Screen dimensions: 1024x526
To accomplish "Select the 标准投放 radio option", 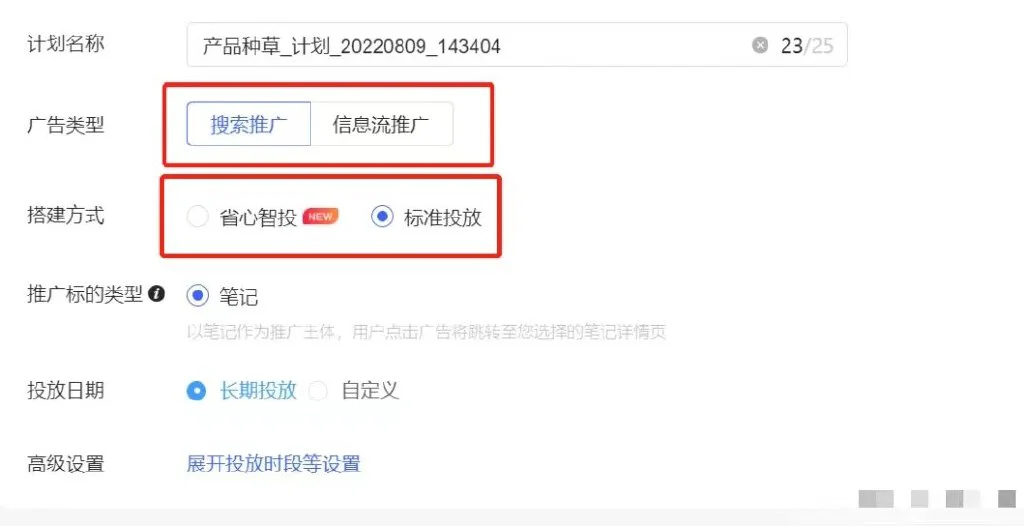I will [382, 217].
